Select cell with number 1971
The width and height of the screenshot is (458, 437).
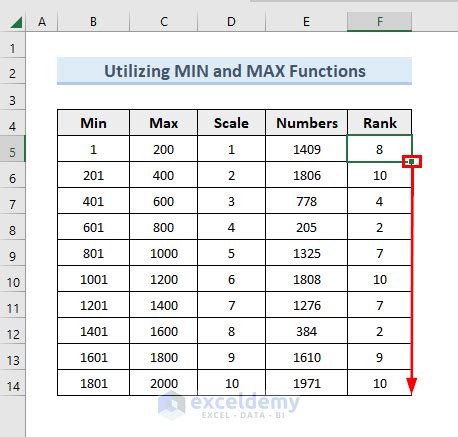306,383
